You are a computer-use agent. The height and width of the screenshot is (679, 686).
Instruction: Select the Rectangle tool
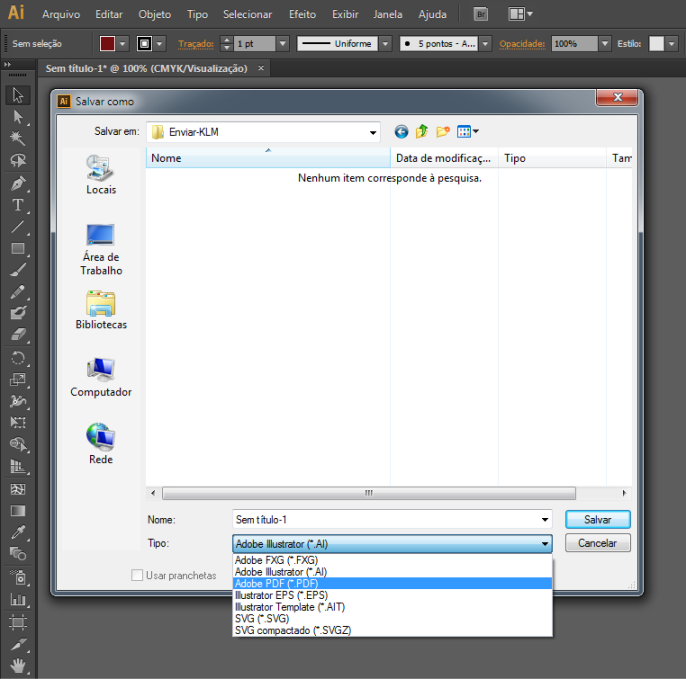(18, 248)
